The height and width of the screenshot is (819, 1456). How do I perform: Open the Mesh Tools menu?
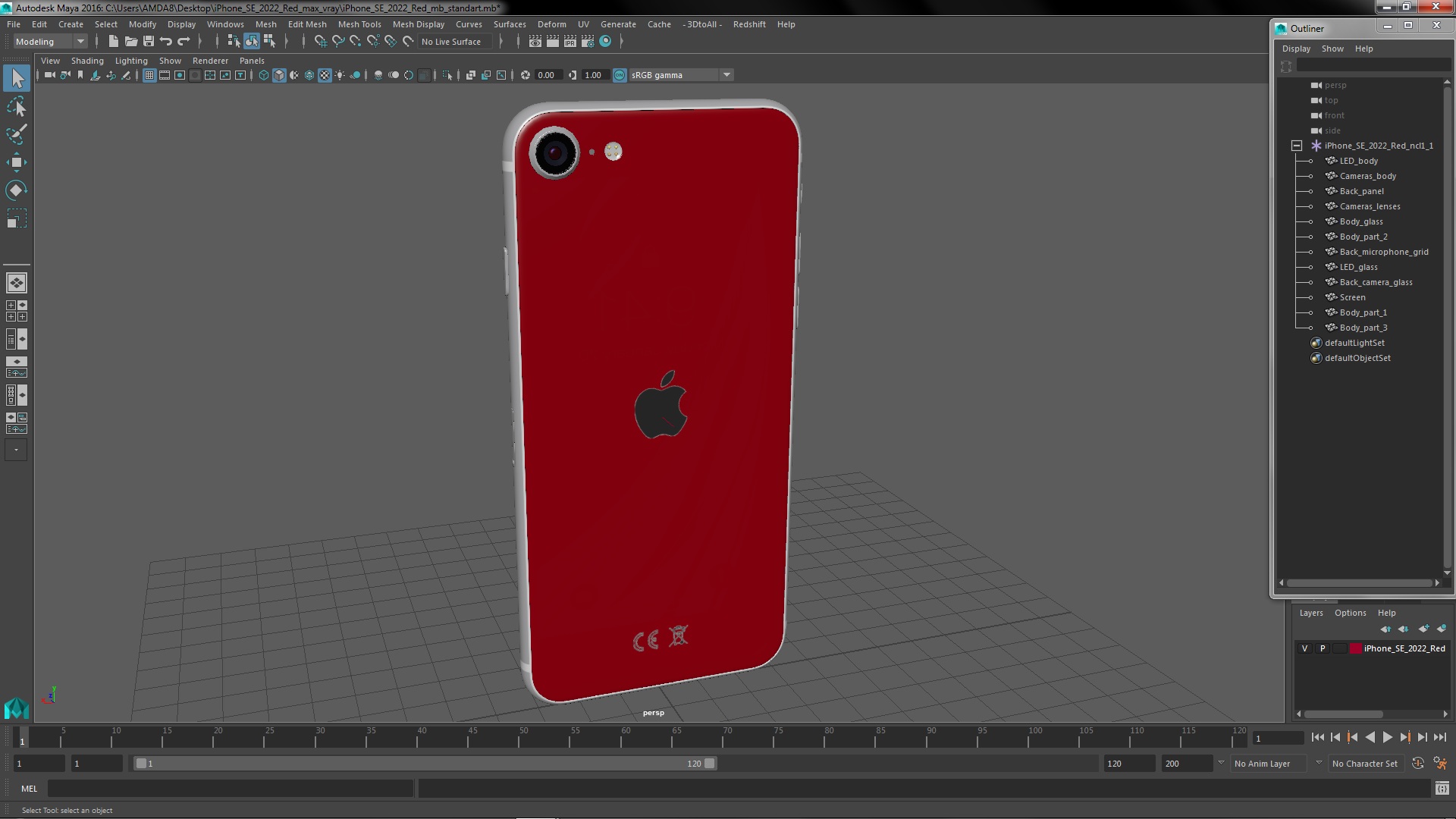click(359, 24)
